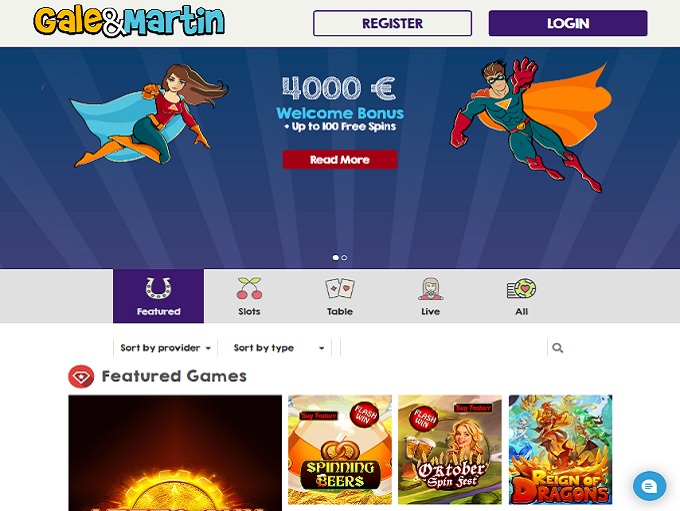Open the Spinning Beers game thumbnail
The height and width of the screenshot is (511, 680).
click(340, 449)
